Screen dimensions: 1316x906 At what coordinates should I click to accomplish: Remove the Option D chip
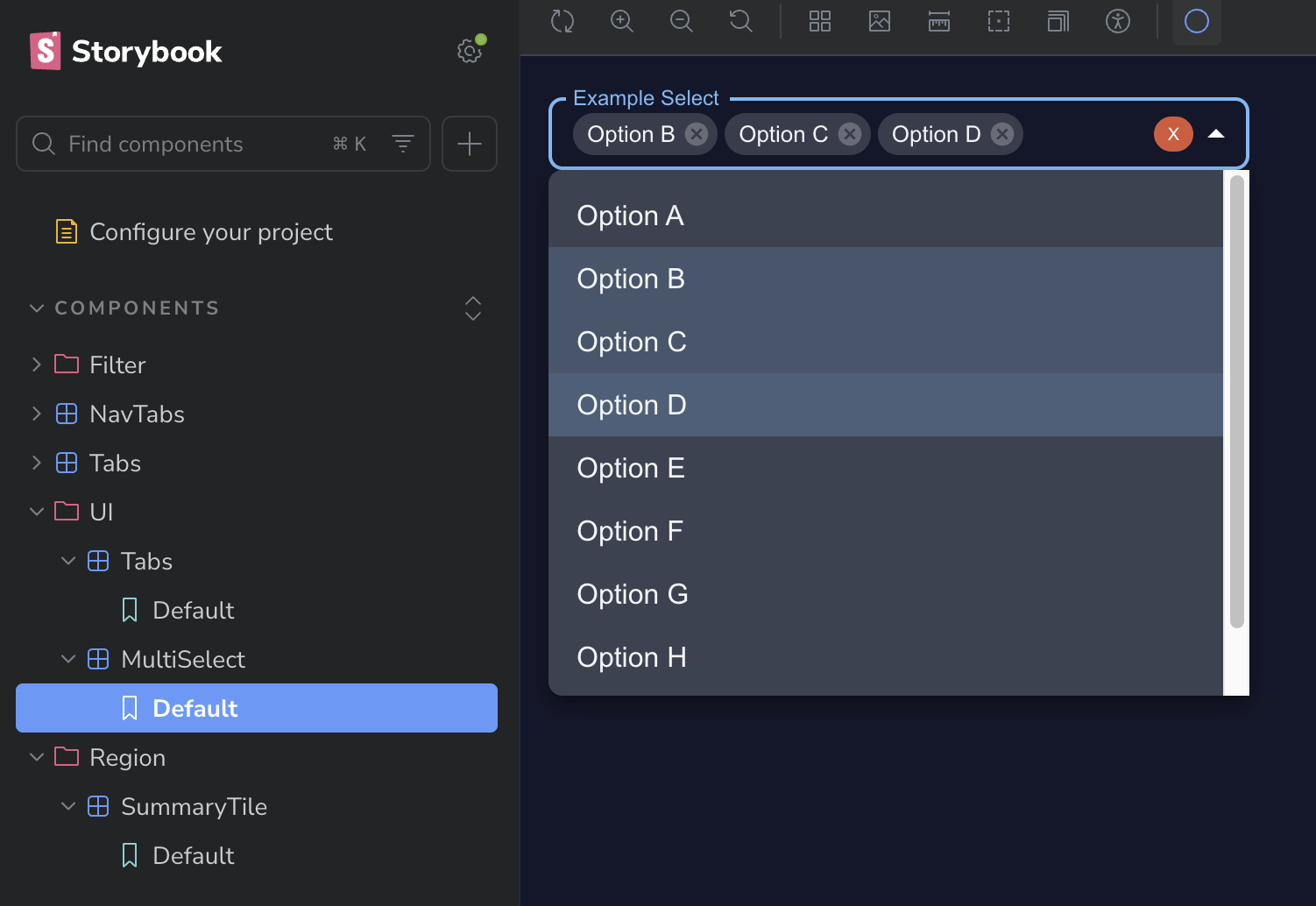pos(1002,134)
